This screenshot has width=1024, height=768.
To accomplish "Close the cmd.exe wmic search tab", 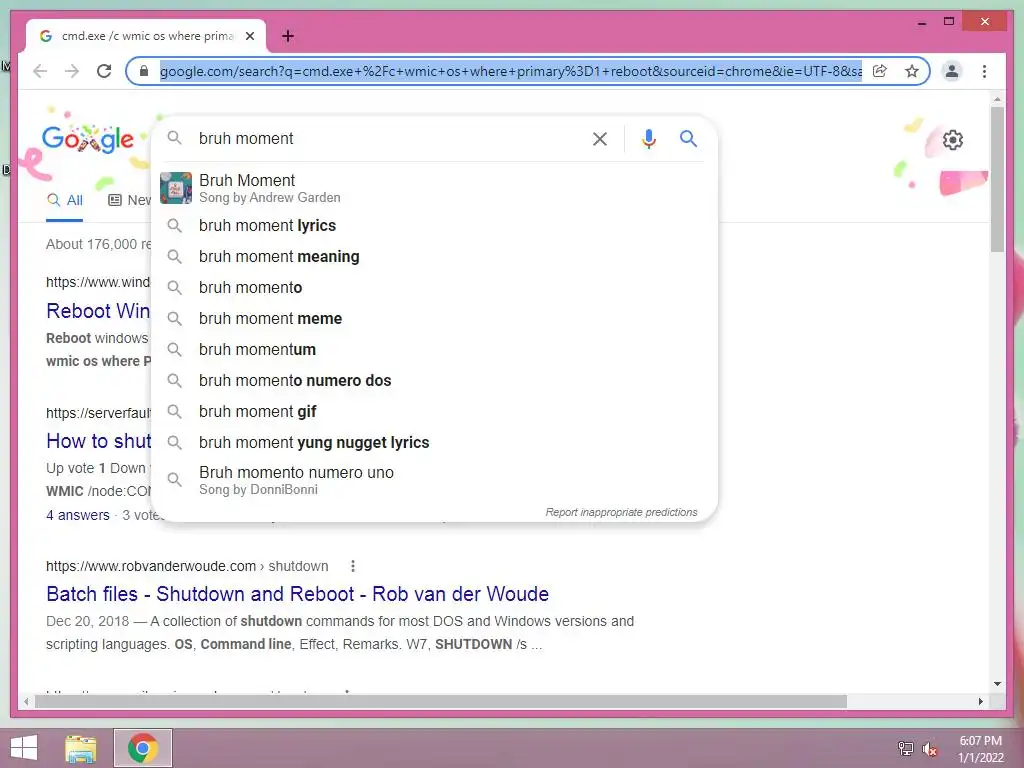I will click(x=250, y=36).
